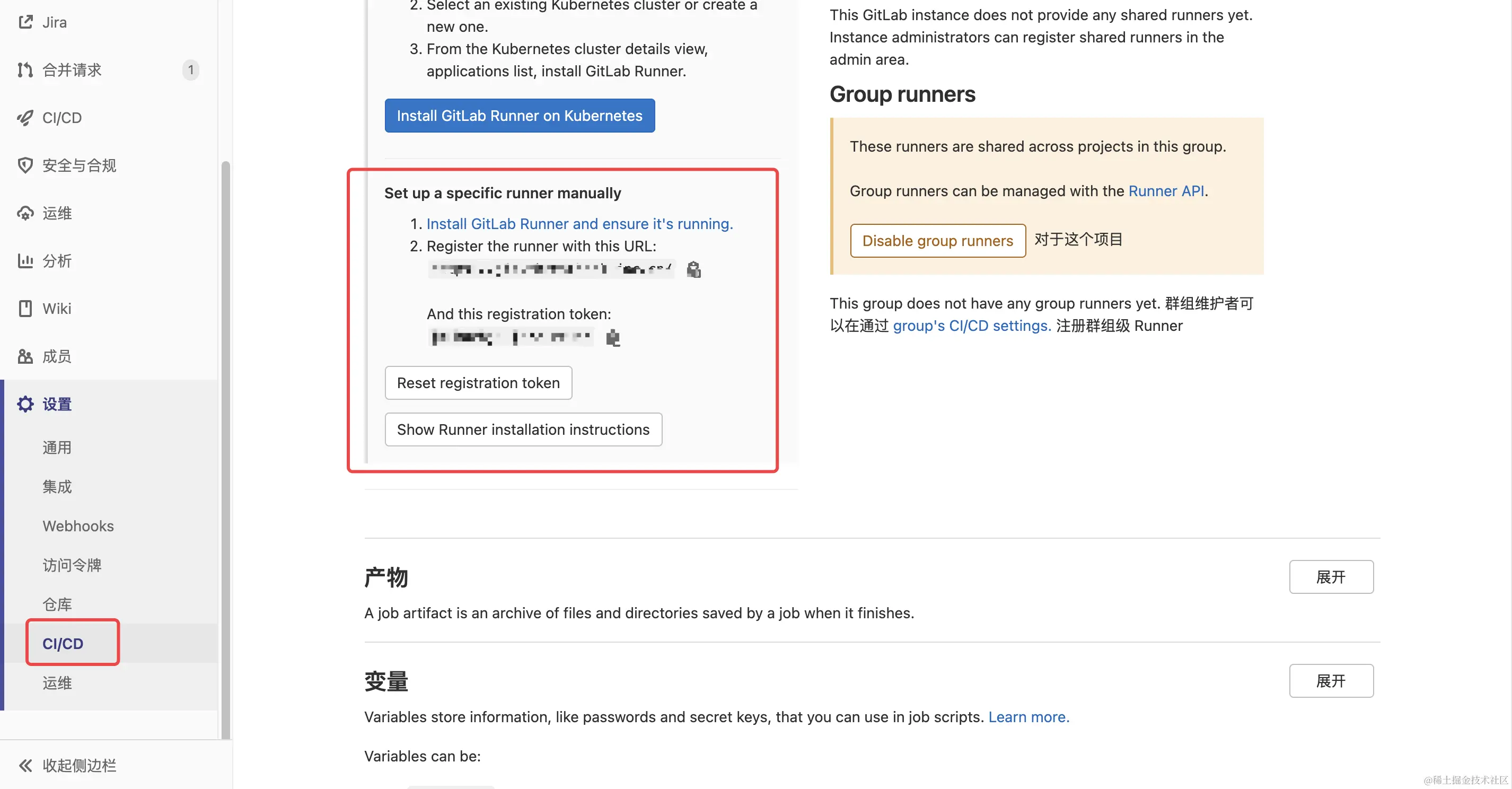Open the Runner API link
The height and width of the screenshot is (789, 1512).
pyautogui.click(x=1166, y=191)
